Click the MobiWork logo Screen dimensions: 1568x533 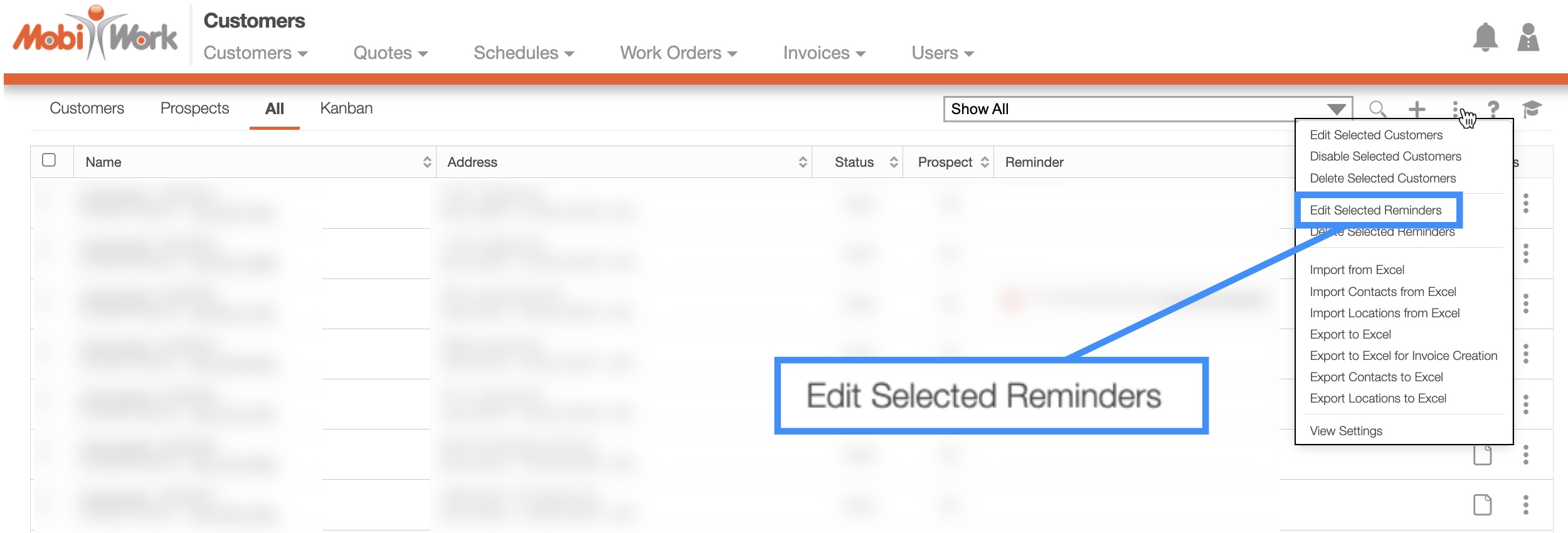click(x=95, y=35)
